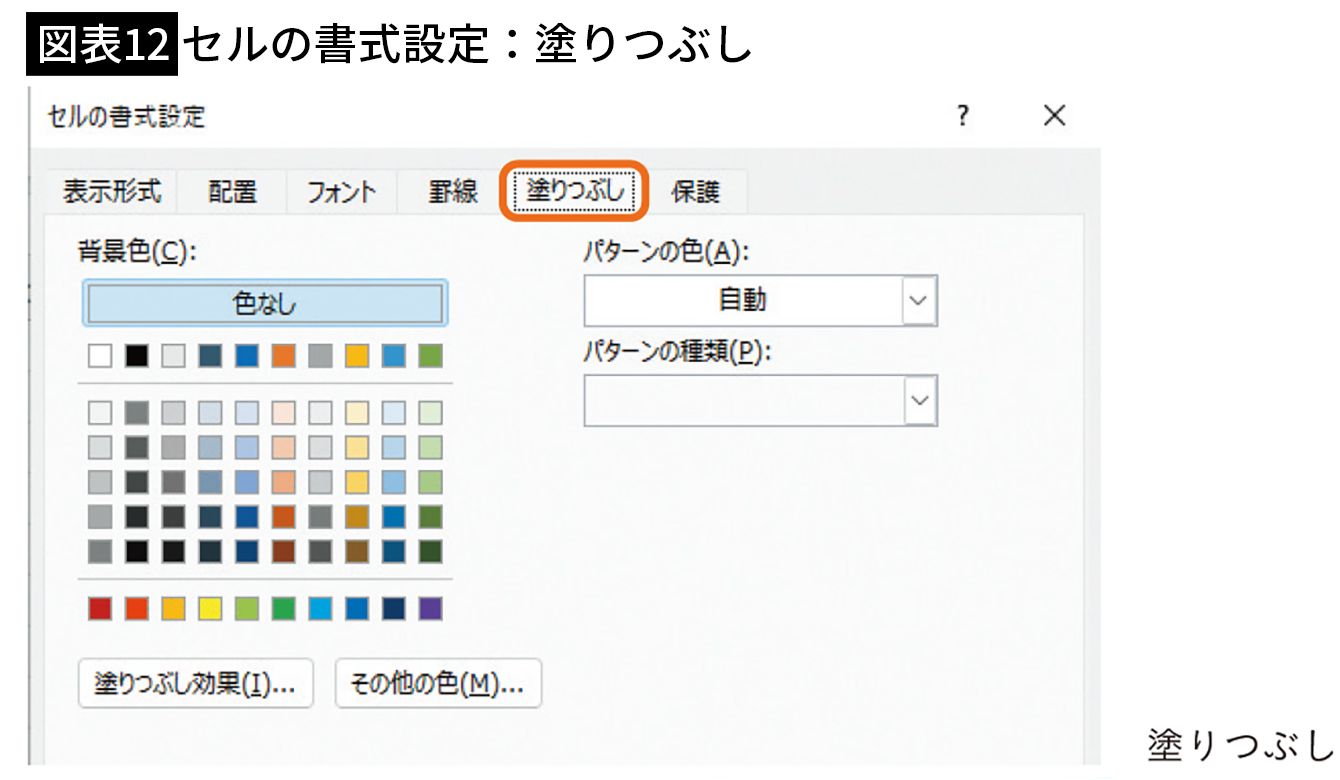This screenshot has width=1340, height=780.
Task: Expand the パターンの色 dropdown
Action: tap(919, 301)
